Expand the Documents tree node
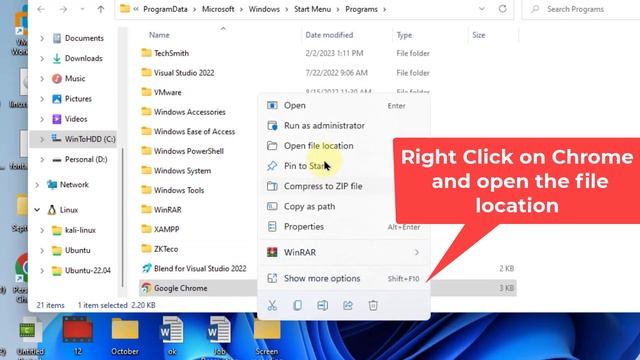 pos(42,38)
